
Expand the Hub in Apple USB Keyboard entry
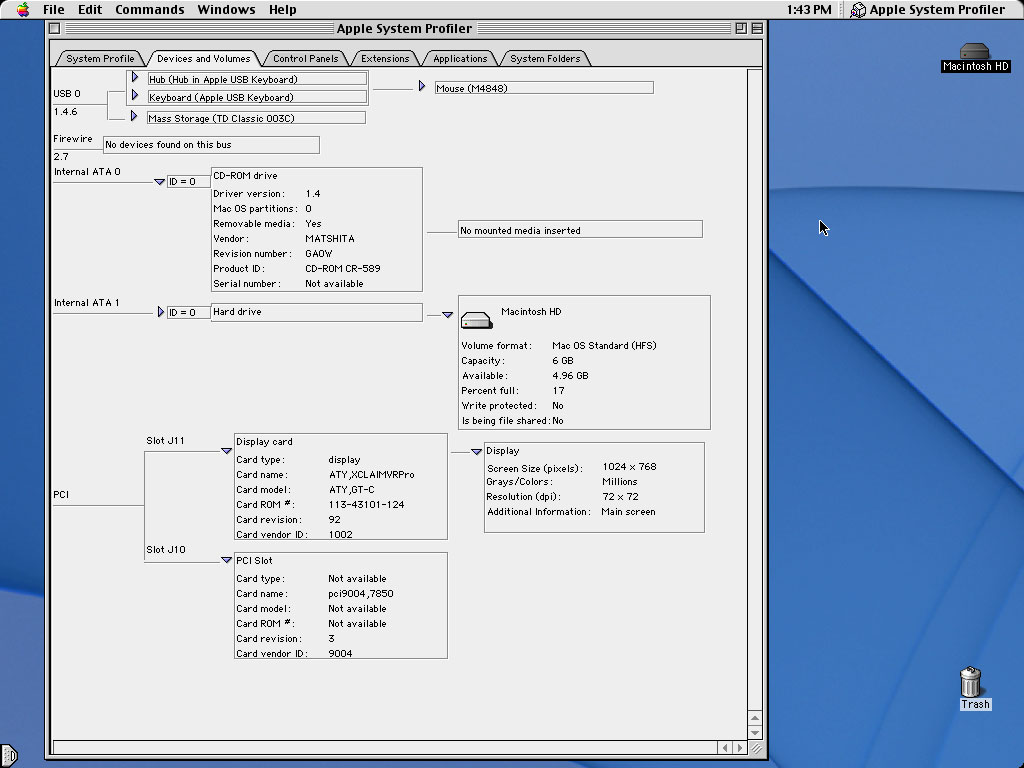point(135,77)
